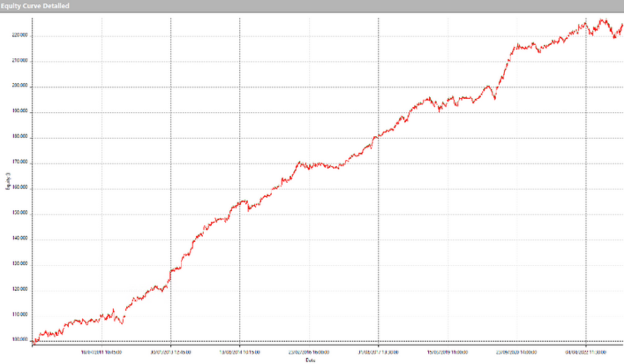Click the 210000 y-axis label
This screenshot has height=364, width=624.
(20, 61)
